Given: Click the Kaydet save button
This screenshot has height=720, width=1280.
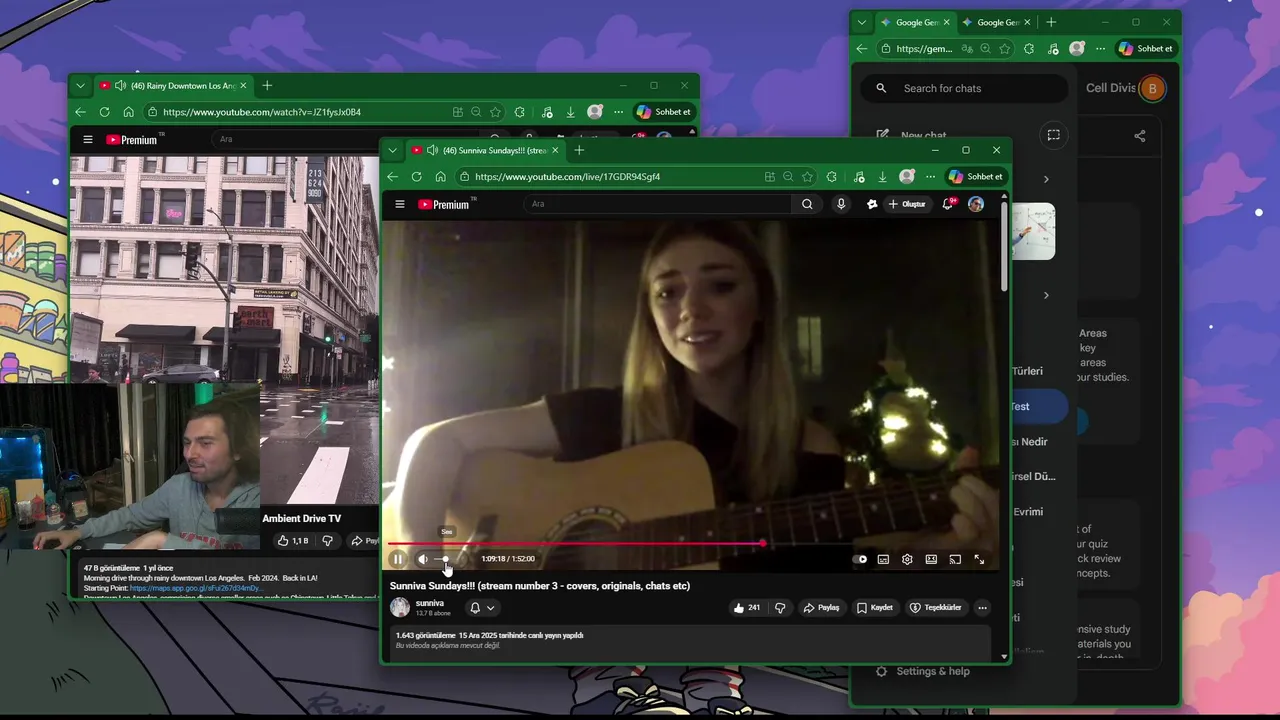Looking at the screenshot, I should (875, 607).
